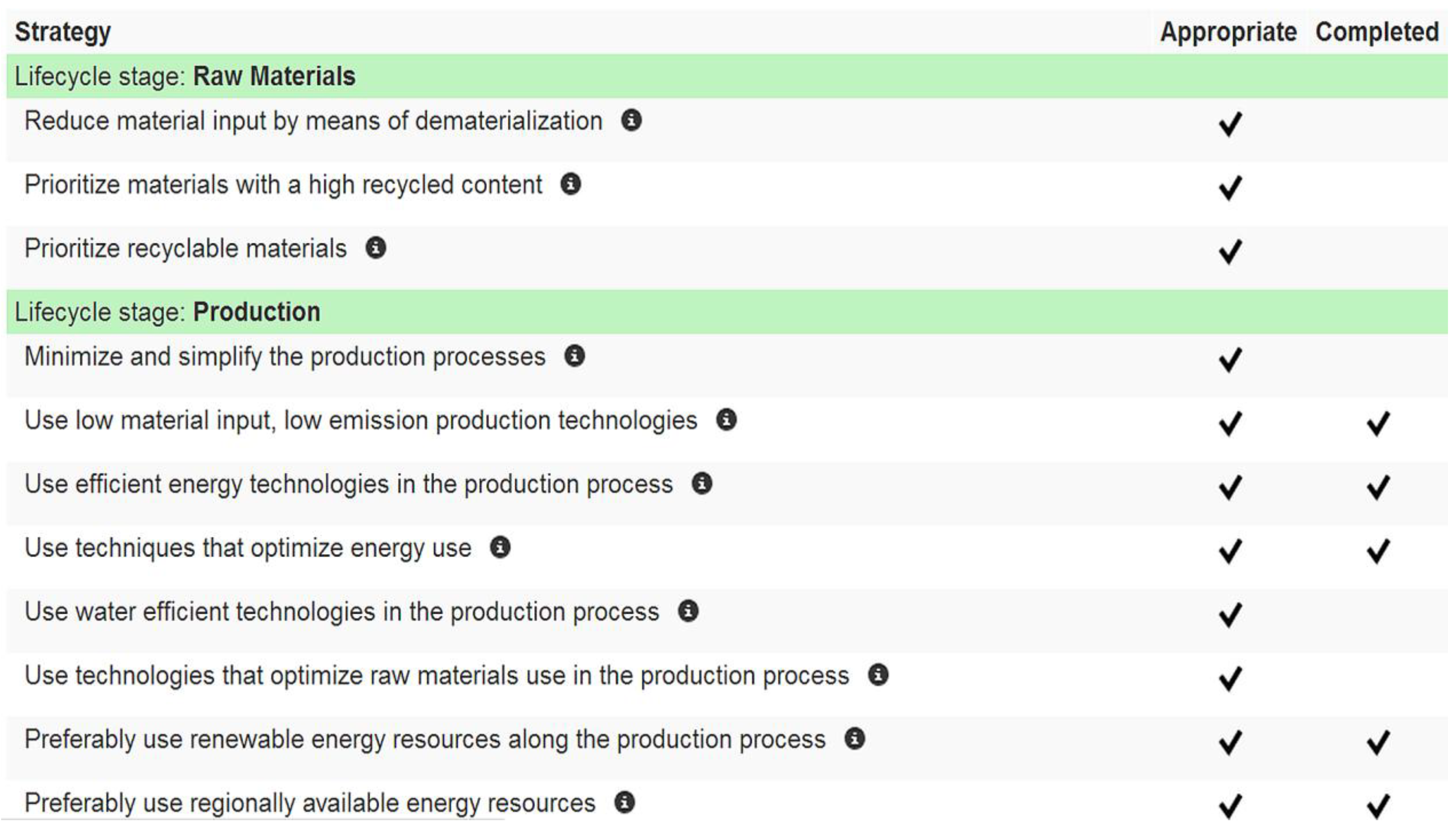Screen dimensions: 1456x832
Task: Toggle Appropriate check for water efficient technologies
Action: coord(1230,615)
